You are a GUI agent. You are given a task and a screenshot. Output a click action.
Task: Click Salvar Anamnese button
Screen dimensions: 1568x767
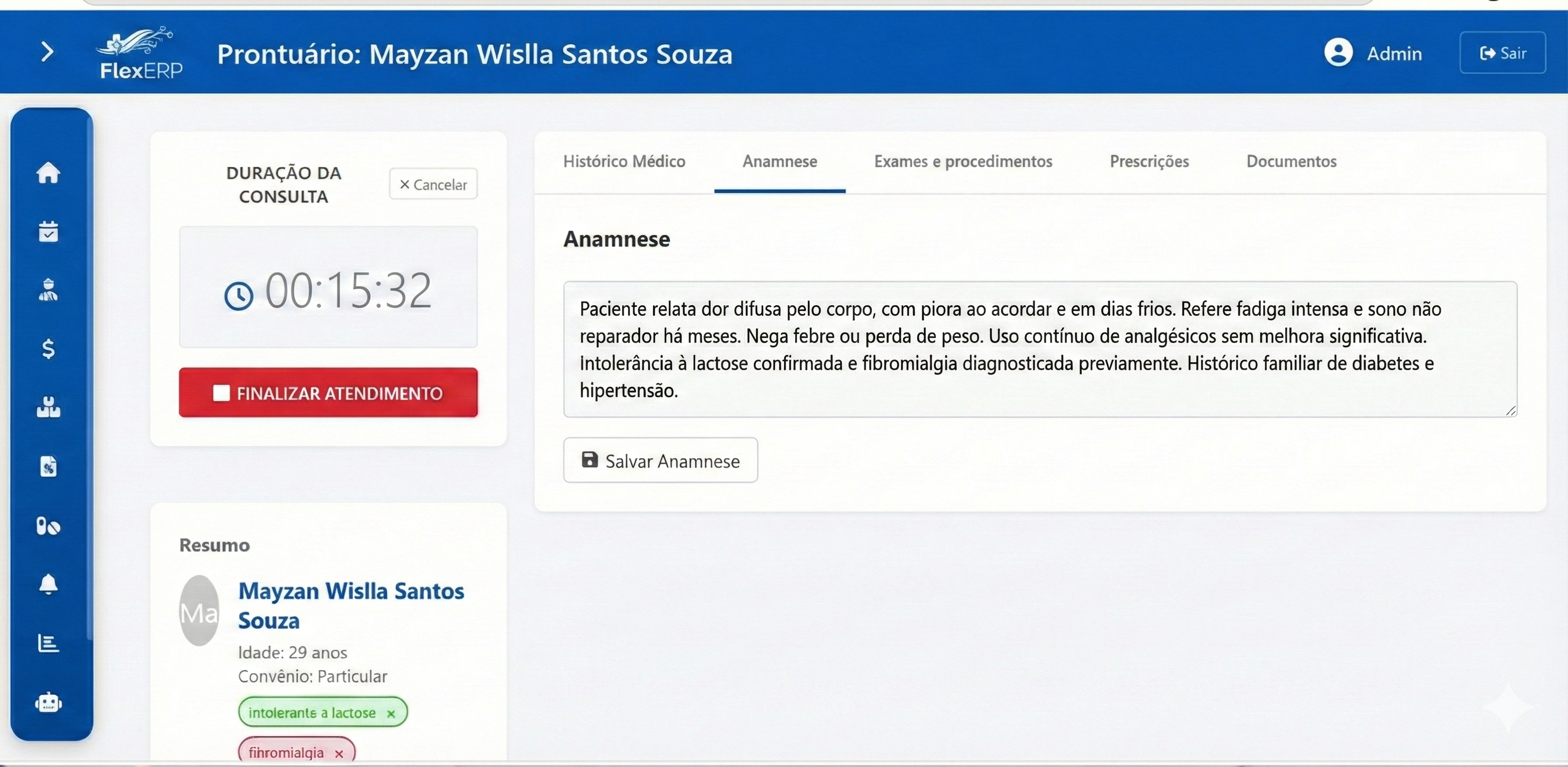pyautogui.click(x=660, y=461)
